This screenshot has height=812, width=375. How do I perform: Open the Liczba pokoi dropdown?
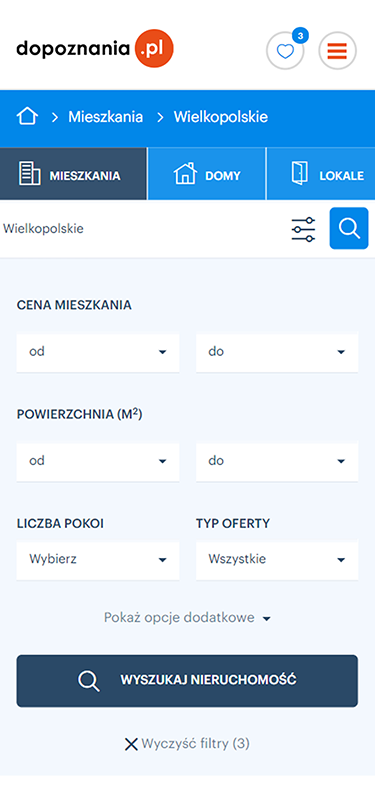(98, 560)
